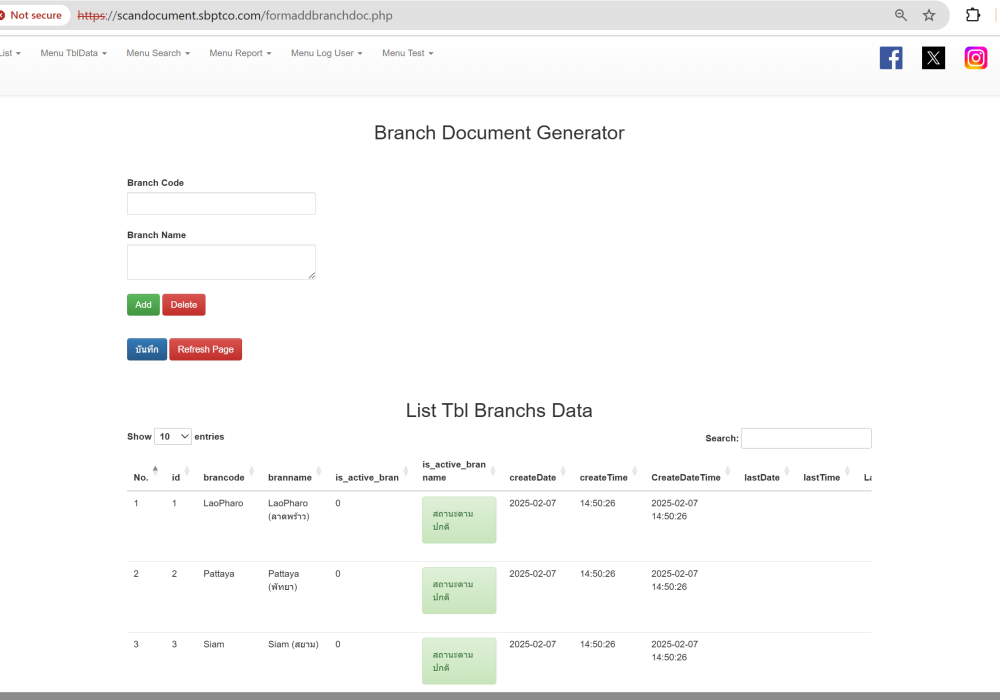The image size is (1000, 700).
Task: Open the browser extensions puzzle icon
Action: [972, 15]
